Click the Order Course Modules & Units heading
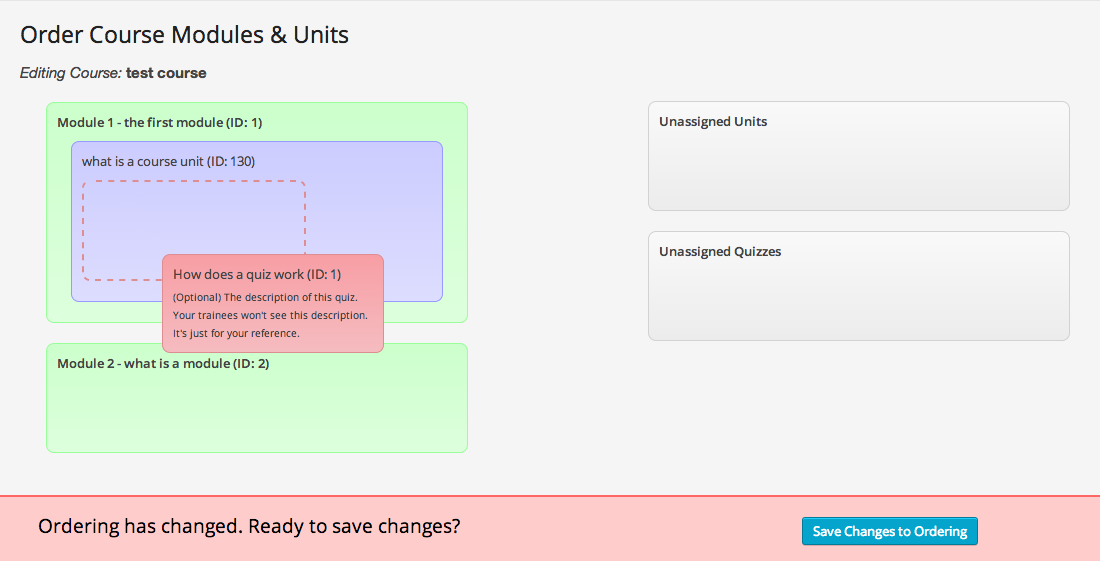Image resolution: width=1100 pixels, height=561 pixels. tap(184, 35)
